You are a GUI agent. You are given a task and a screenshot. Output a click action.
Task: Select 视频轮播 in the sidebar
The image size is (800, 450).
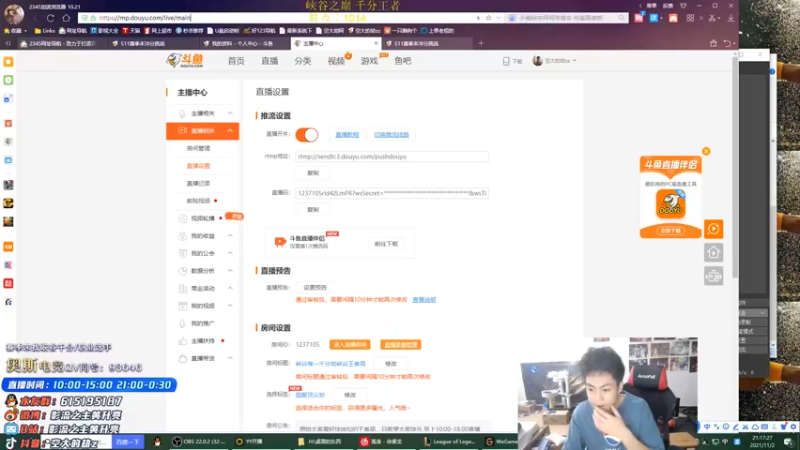203,218
